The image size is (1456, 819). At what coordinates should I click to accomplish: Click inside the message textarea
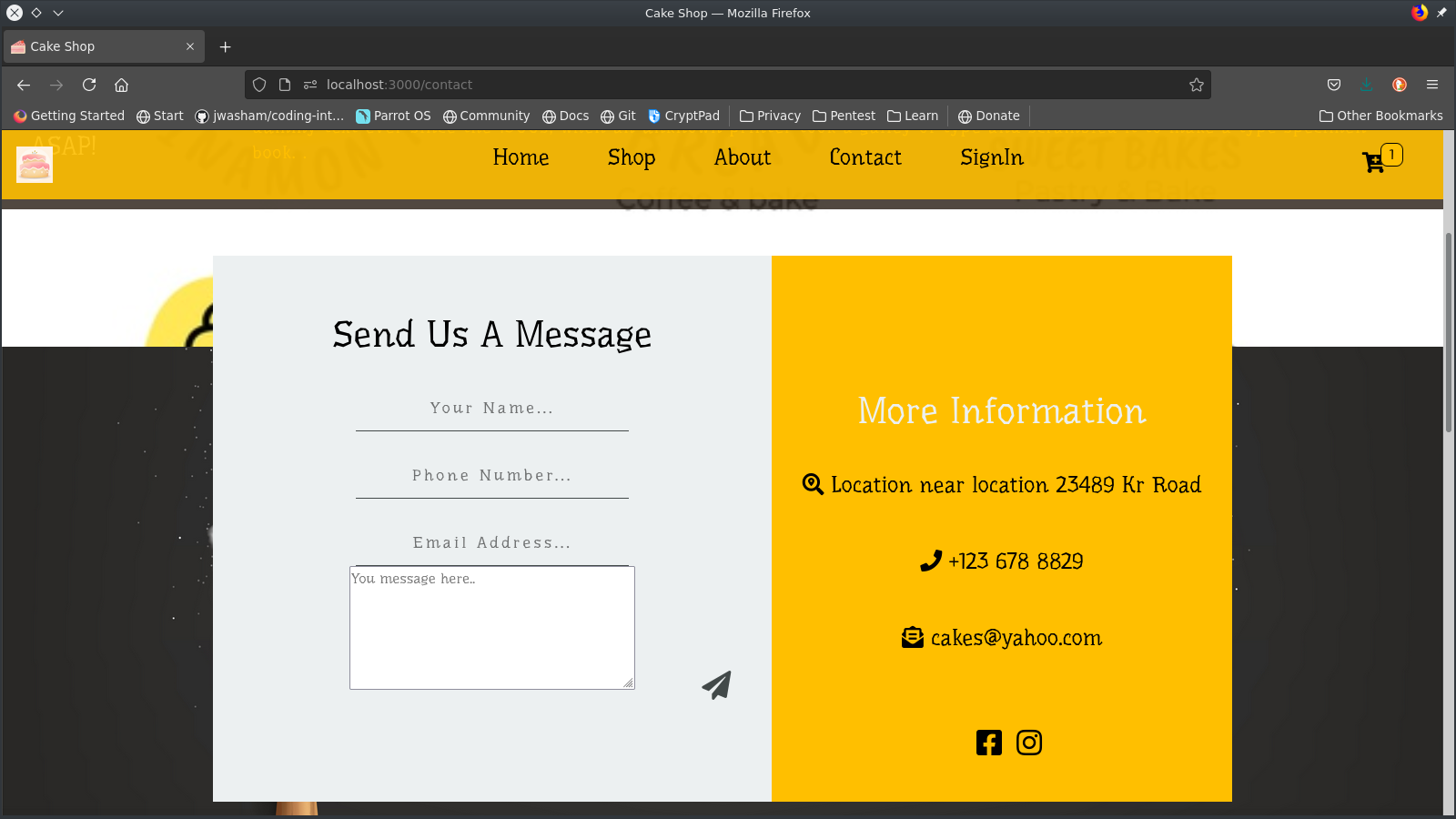point(491,627)
